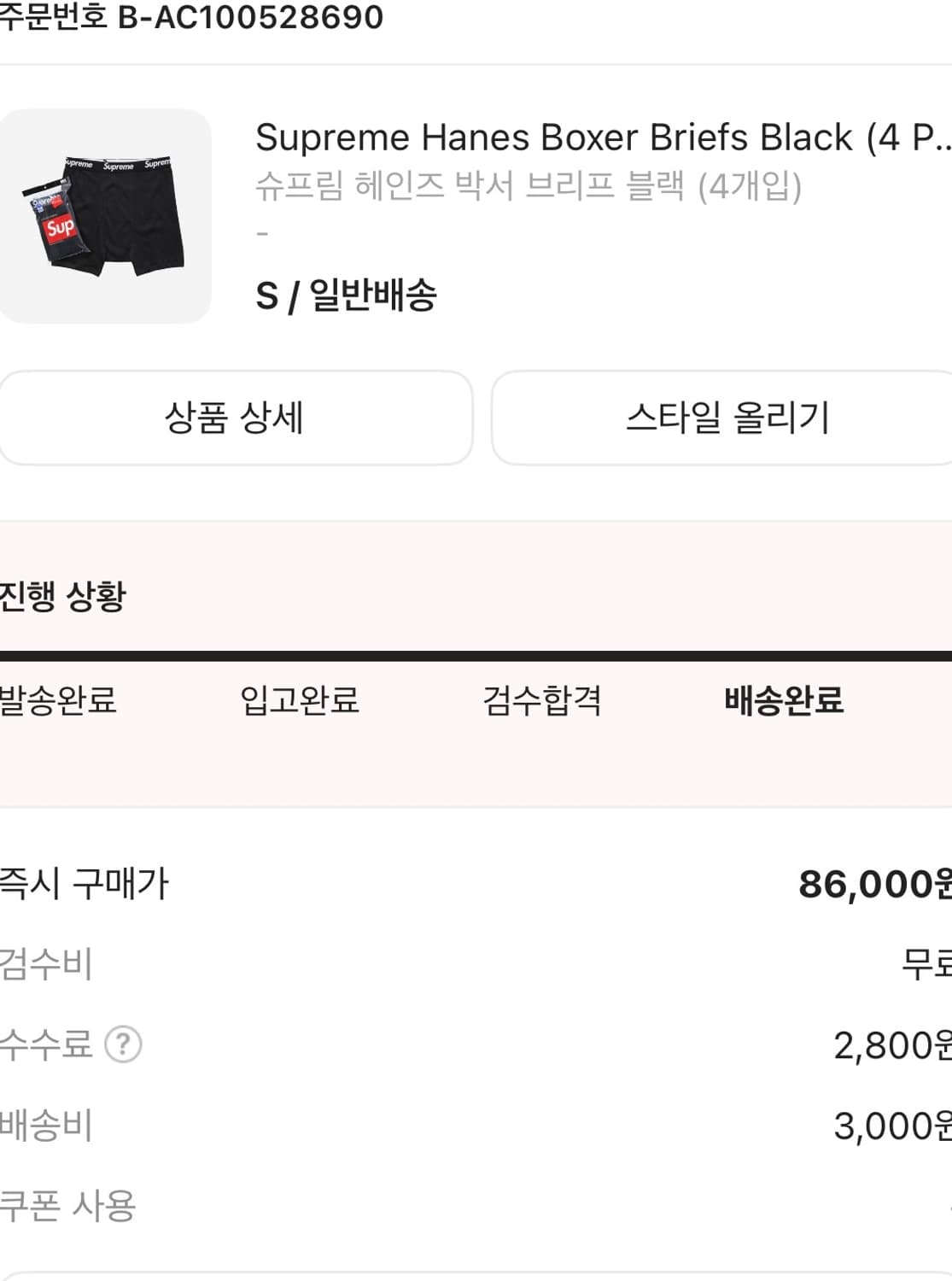Click the 2,800원 fee amount
The image size is (952, 1281).
tap(884, 1044)
